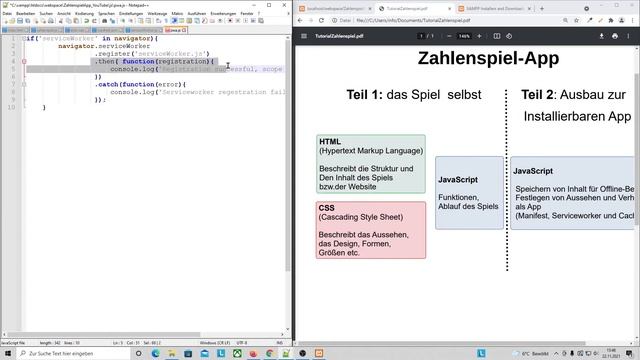Viewport: 640px width, 360px height.
Task: Open the Erweiterungen menu
Action: [223, 13]
